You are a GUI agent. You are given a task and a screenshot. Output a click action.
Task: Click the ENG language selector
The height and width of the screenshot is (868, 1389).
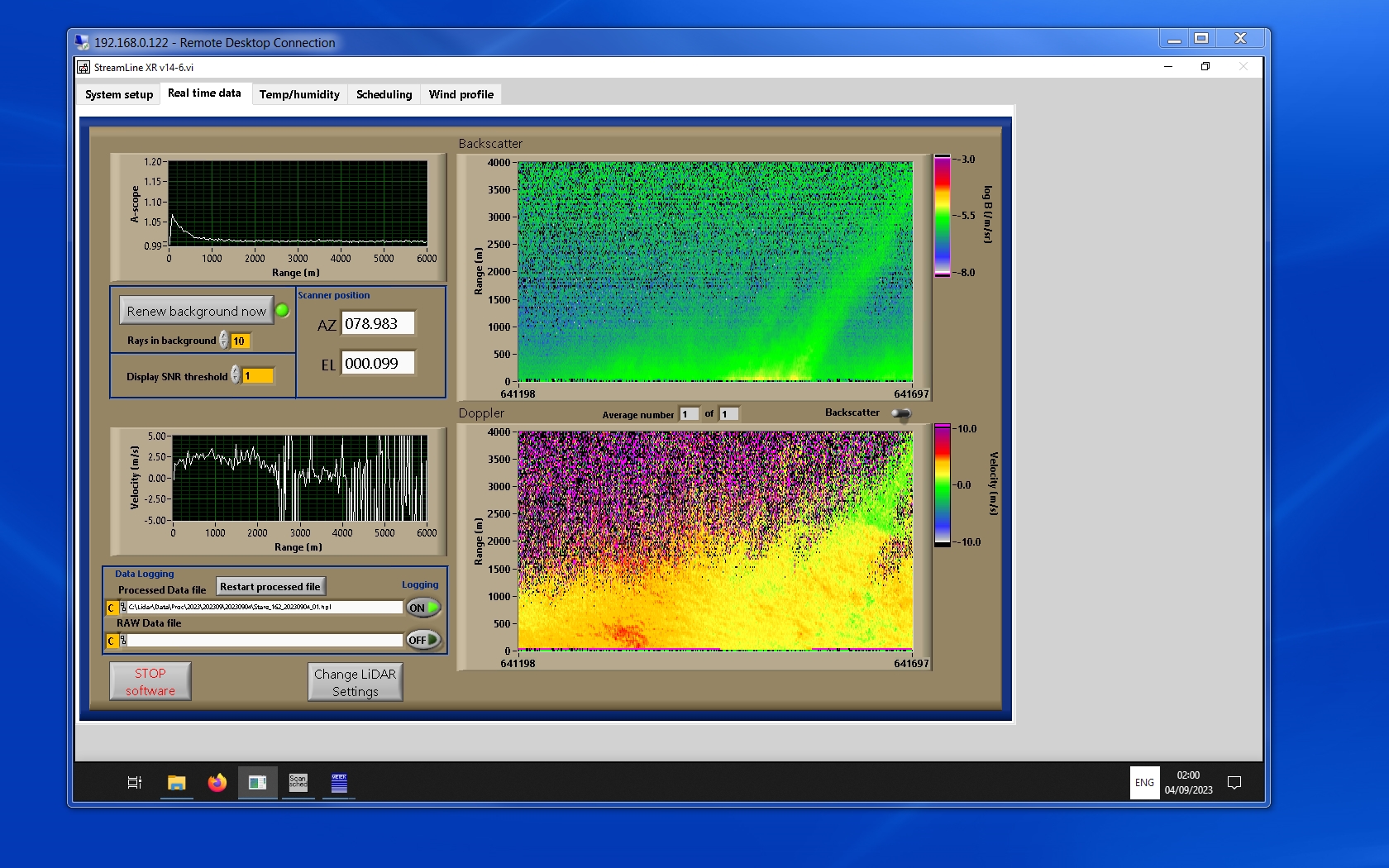coord(1144,782)
